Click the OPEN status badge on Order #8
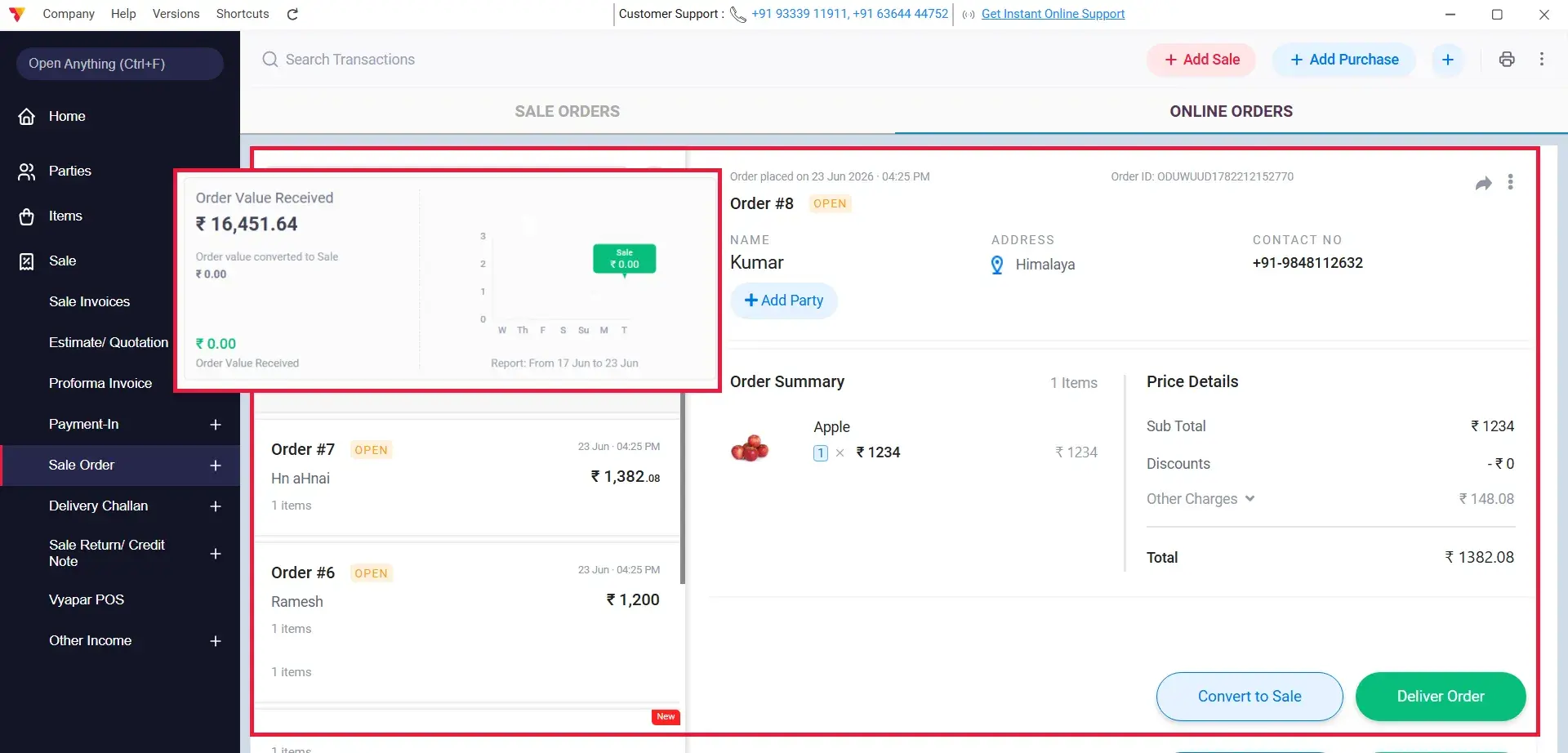This screenshot has height=753, width=1568. pyautogui.click(x=830, y=204)
